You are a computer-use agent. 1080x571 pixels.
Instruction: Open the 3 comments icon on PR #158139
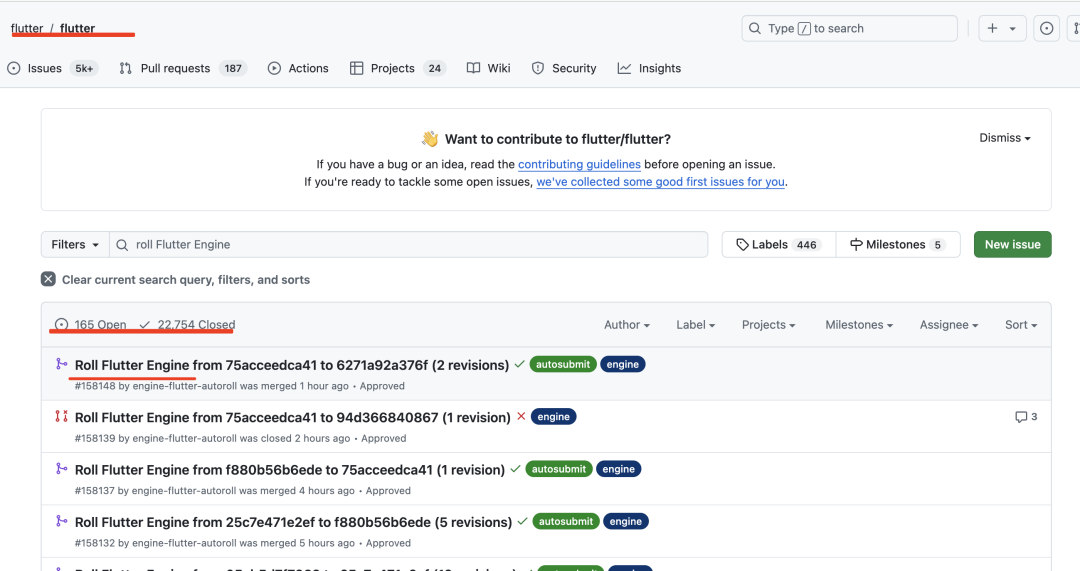coord(1026,417)
